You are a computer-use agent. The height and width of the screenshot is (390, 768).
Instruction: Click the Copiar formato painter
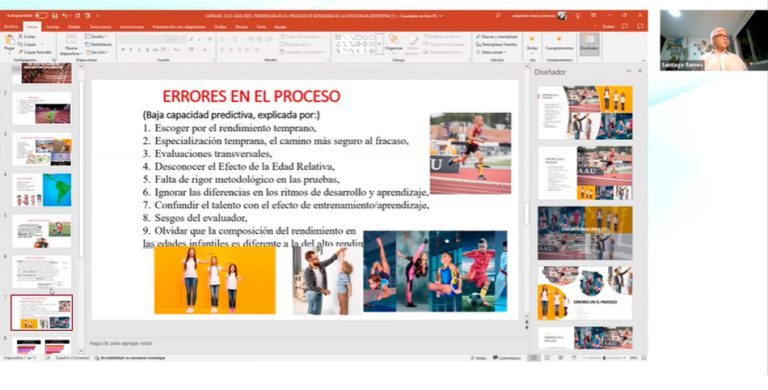(x=34, y=52)
